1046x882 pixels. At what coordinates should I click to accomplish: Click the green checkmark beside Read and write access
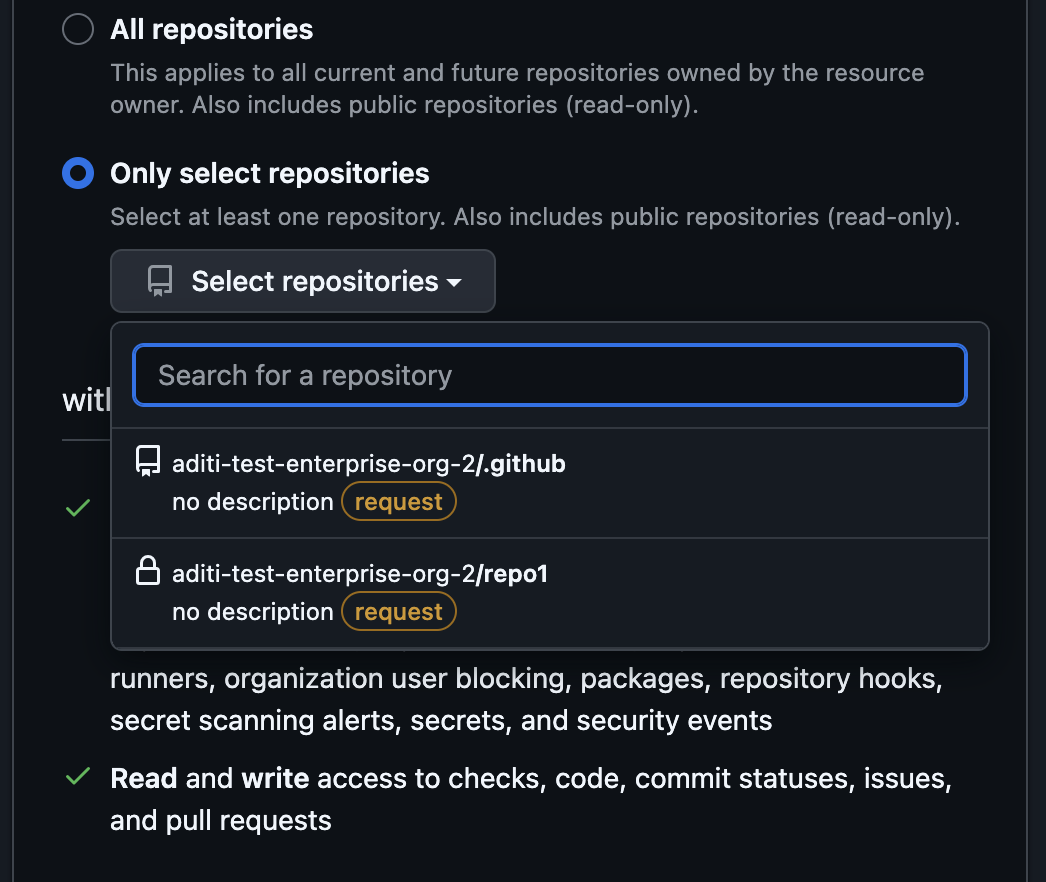77,778
